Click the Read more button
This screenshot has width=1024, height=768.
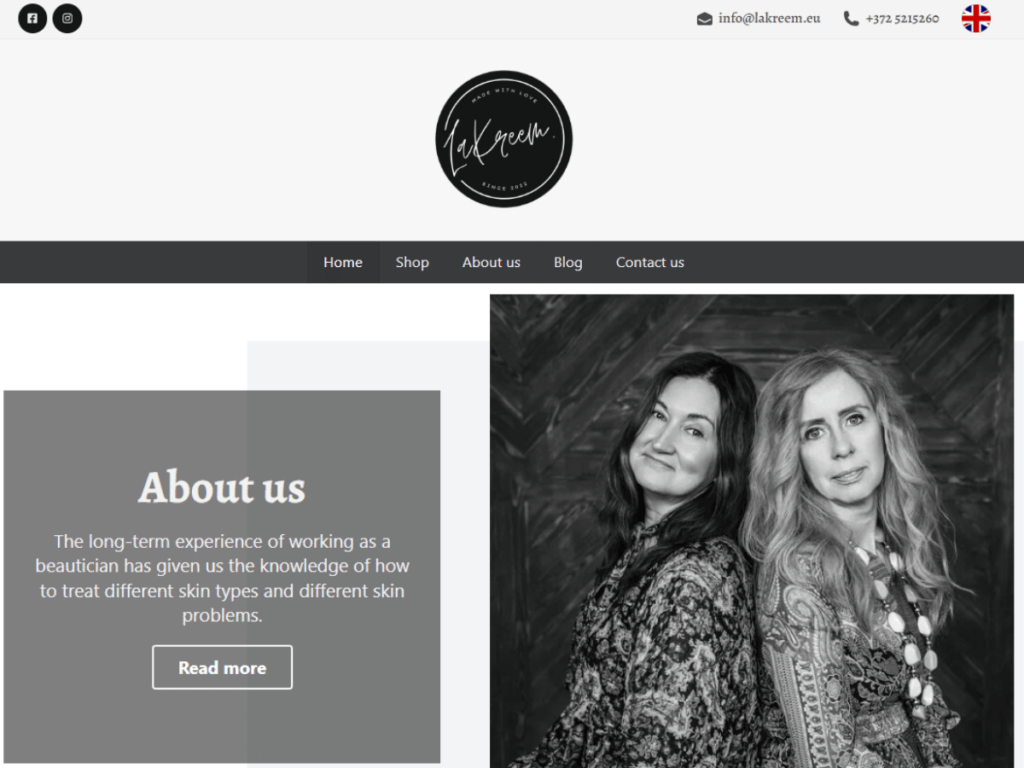[222, 667]
